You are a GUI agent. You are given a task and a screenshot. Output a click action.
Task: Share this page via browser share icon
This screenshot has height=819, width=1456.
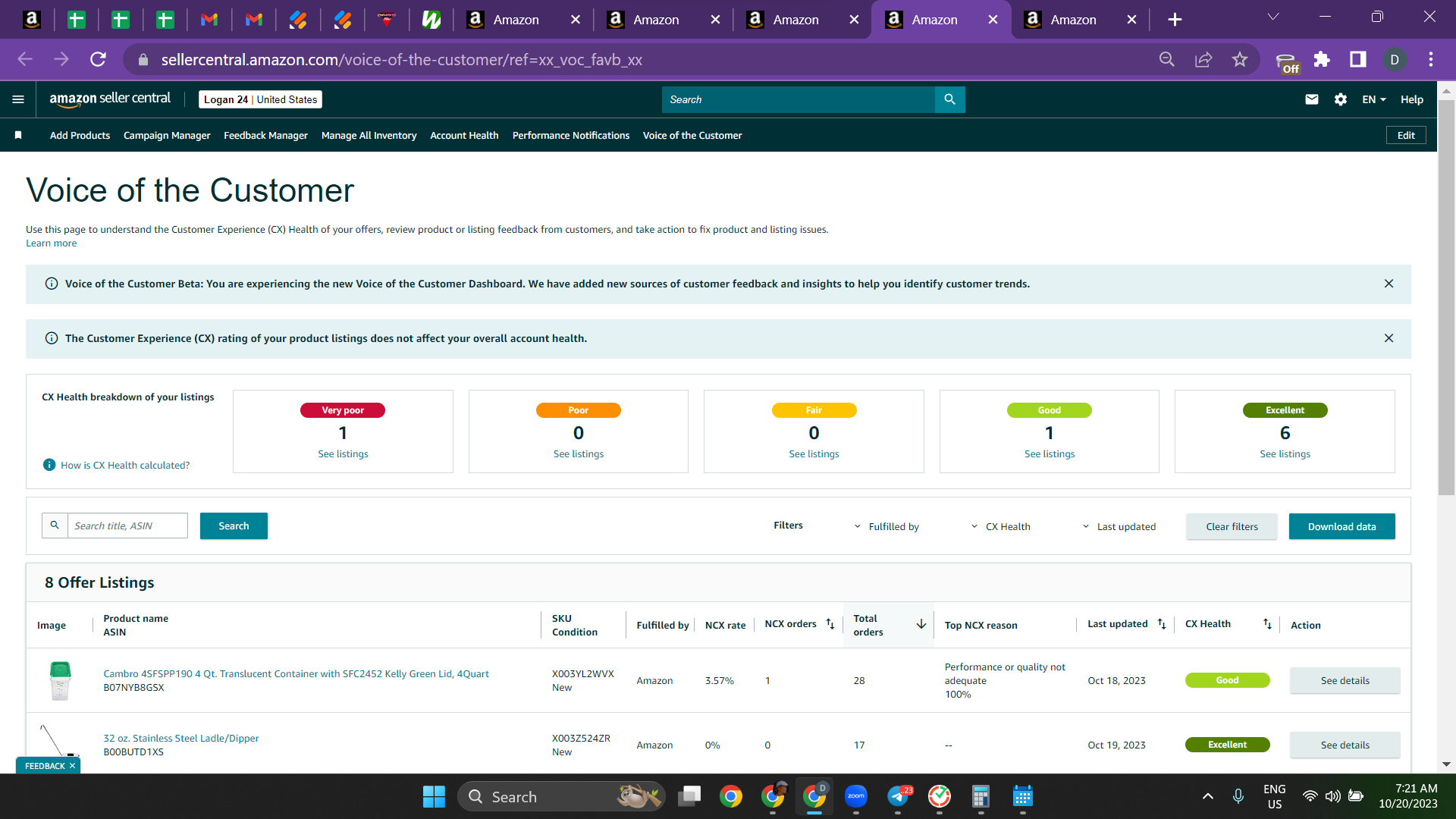pyautogui.click(x=1203, y=59)
